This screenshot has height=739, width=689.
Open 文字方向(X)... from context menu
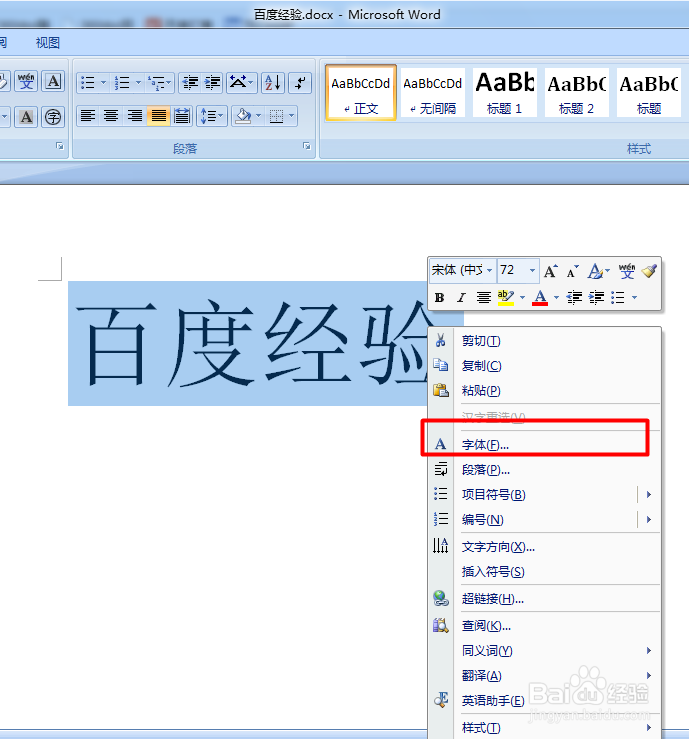coord(544,547)
